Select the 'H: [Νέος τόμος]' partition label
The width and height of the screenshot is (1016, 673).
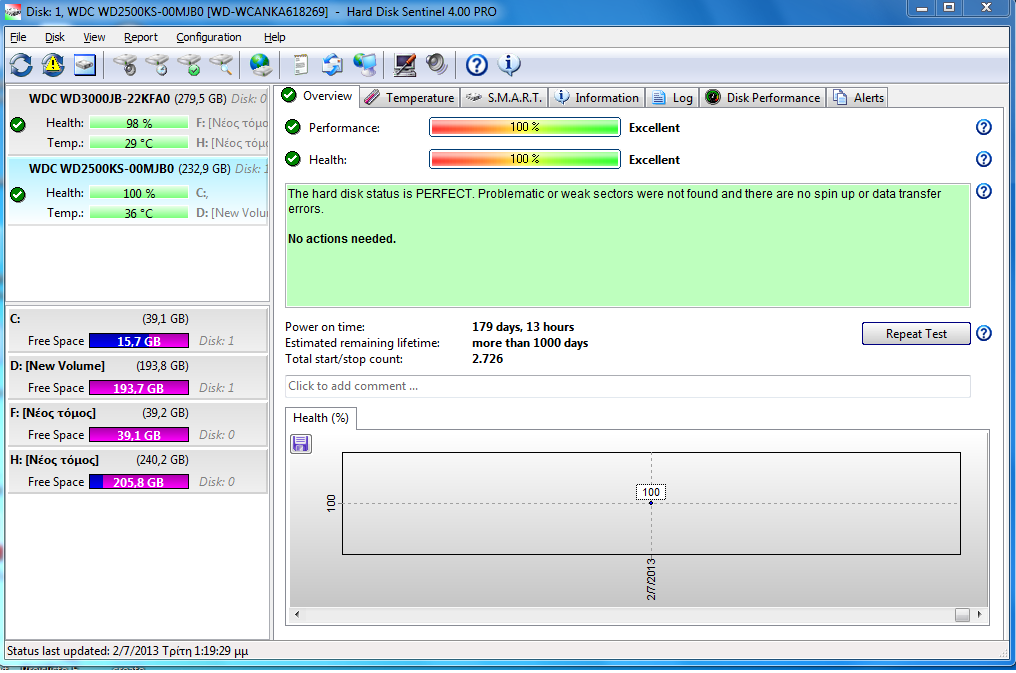[54, 460]
